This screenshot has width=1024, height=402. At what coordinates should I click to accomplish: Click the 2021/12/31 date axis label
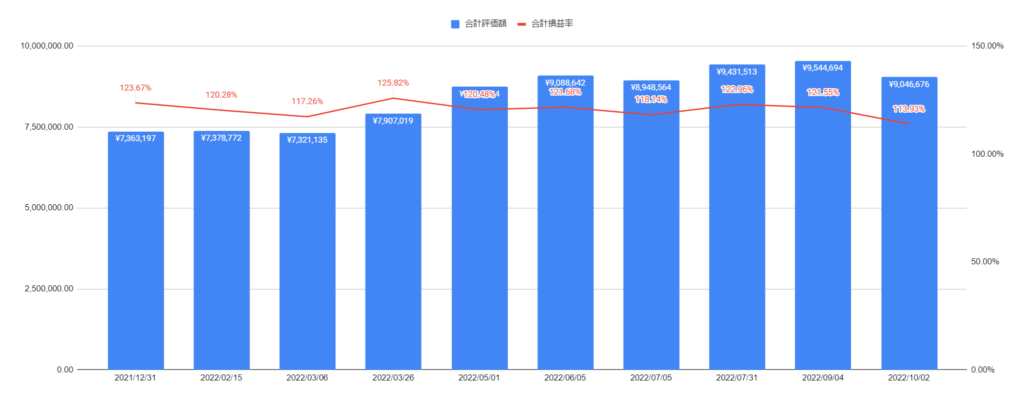click(x=136, y=378)
